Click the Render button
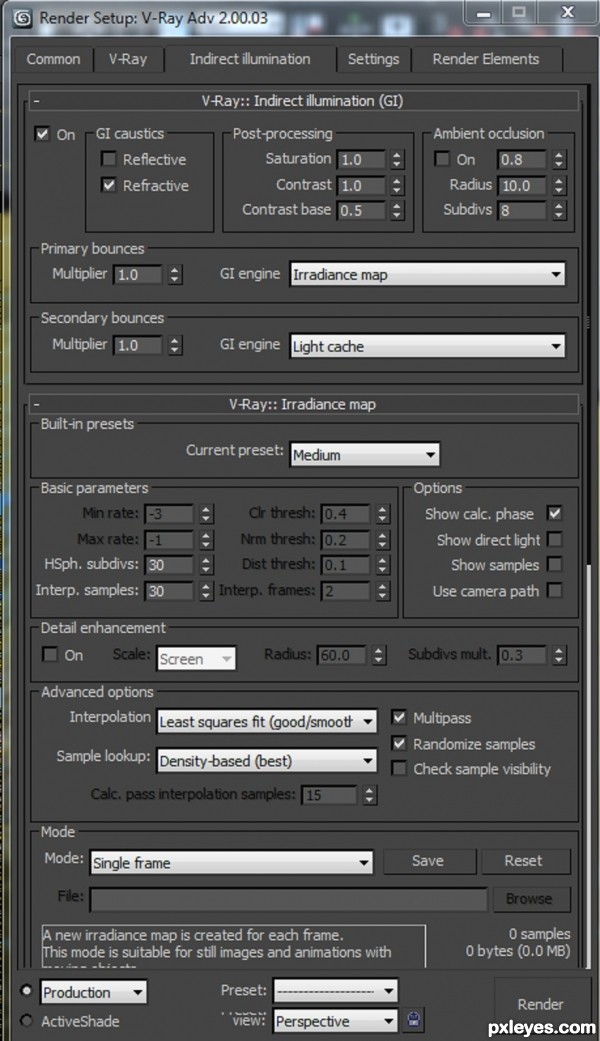 pos(540,1004)
